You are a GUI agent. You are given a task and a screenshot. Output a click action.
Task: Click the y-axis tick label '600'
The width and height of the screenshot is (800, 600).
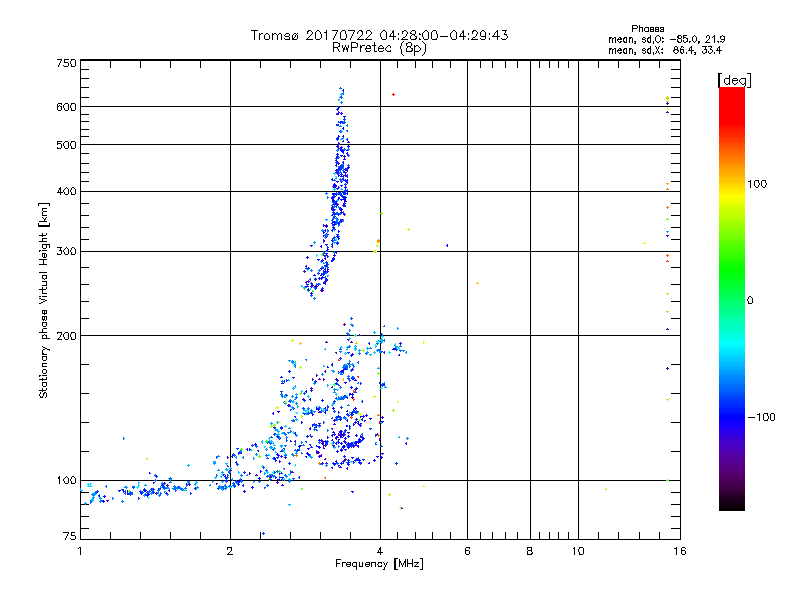click(x=66, y=107)
